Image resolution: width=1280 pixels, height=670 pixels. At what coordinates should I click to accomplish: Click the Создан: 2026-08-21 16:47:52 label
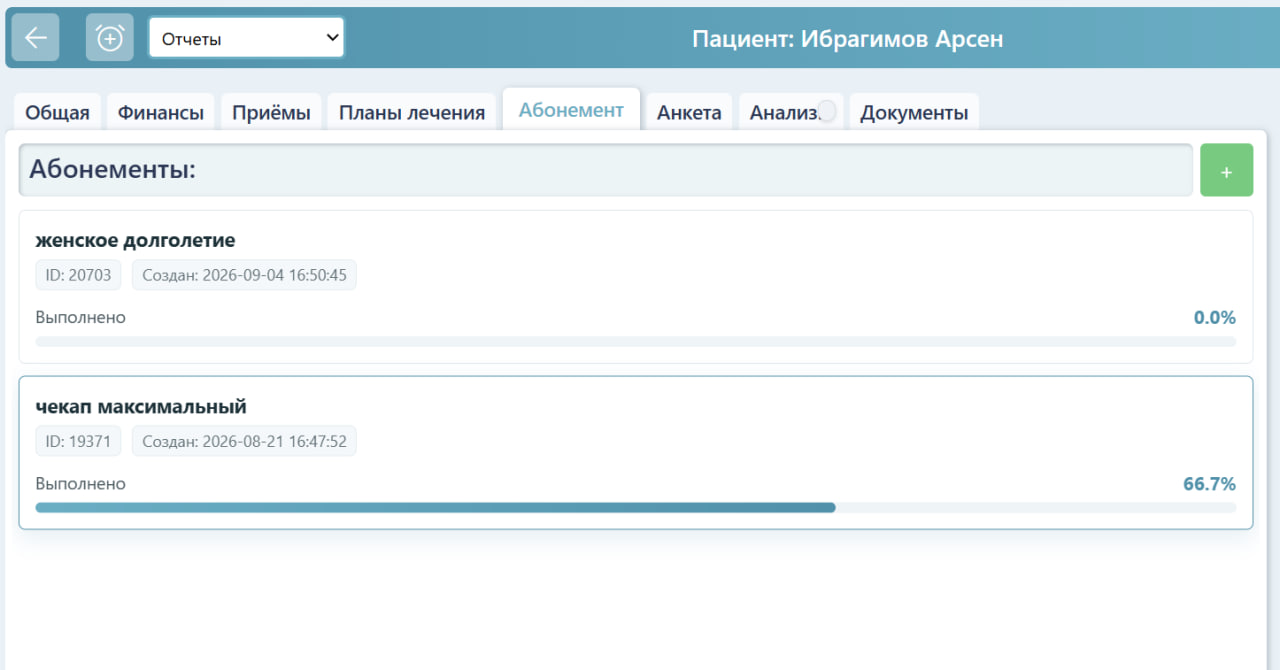[x=244, y=441]
